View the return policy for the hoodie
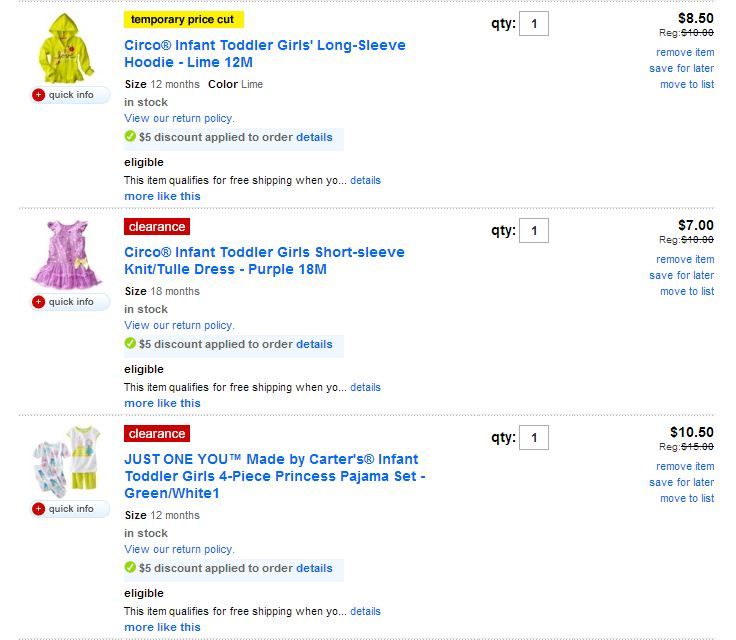This screenshot has width=736, height=640. pyautogui.click(x=179, y=118)
